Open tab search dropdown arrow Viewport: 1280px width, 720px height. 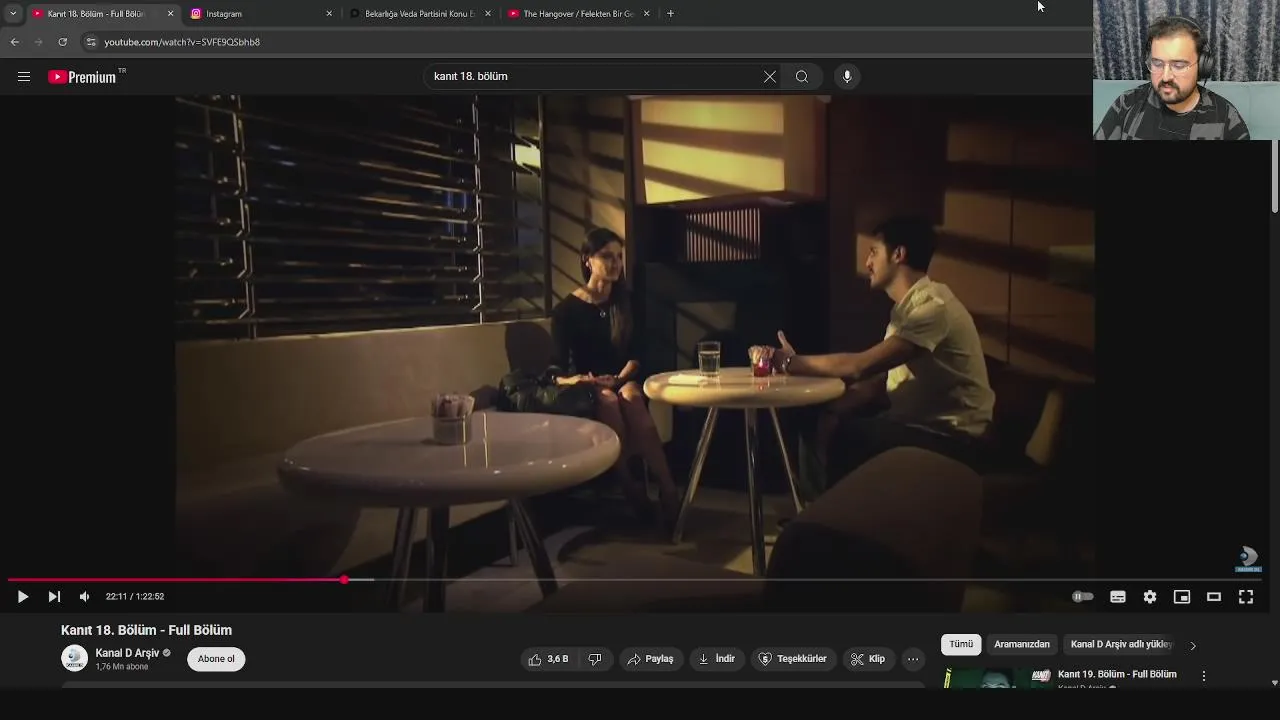tap(13, 14)
